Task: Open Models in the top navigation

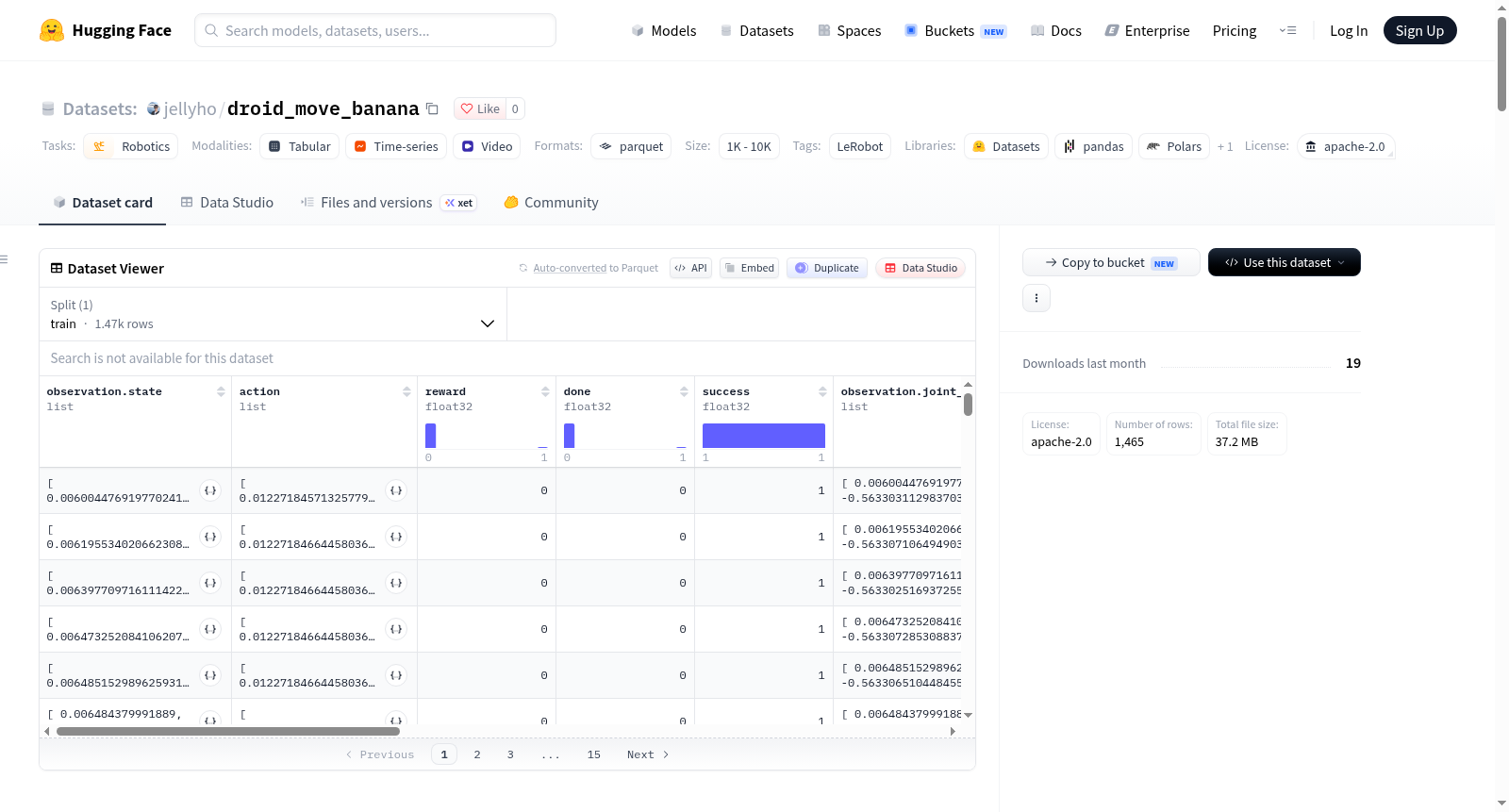Action: click(664, 31)
